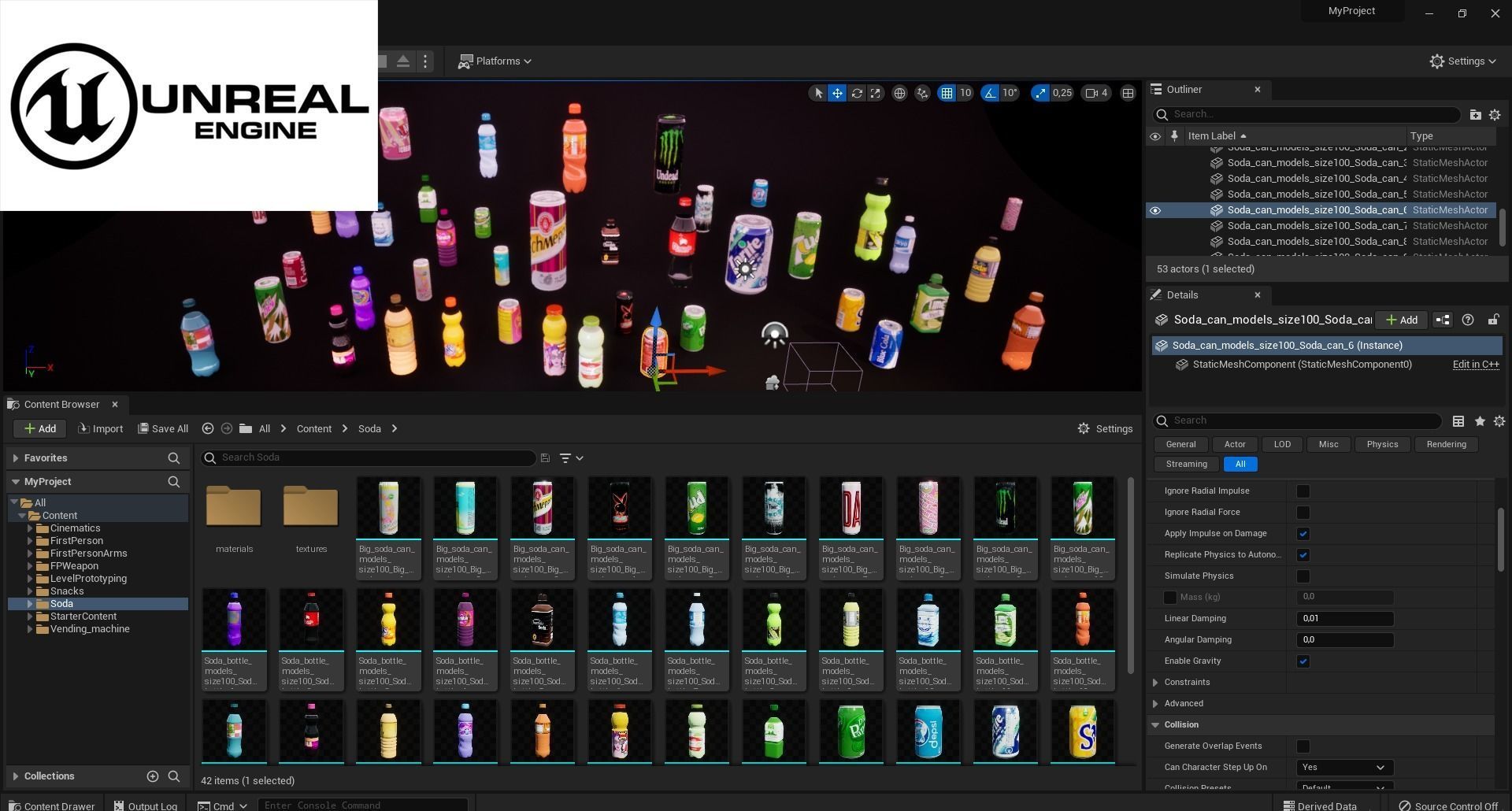The width and height of the screenshot is (1512, 811).
Task: Toggle the lock icon in Details panel
Action: click(x=1493, y=320)
